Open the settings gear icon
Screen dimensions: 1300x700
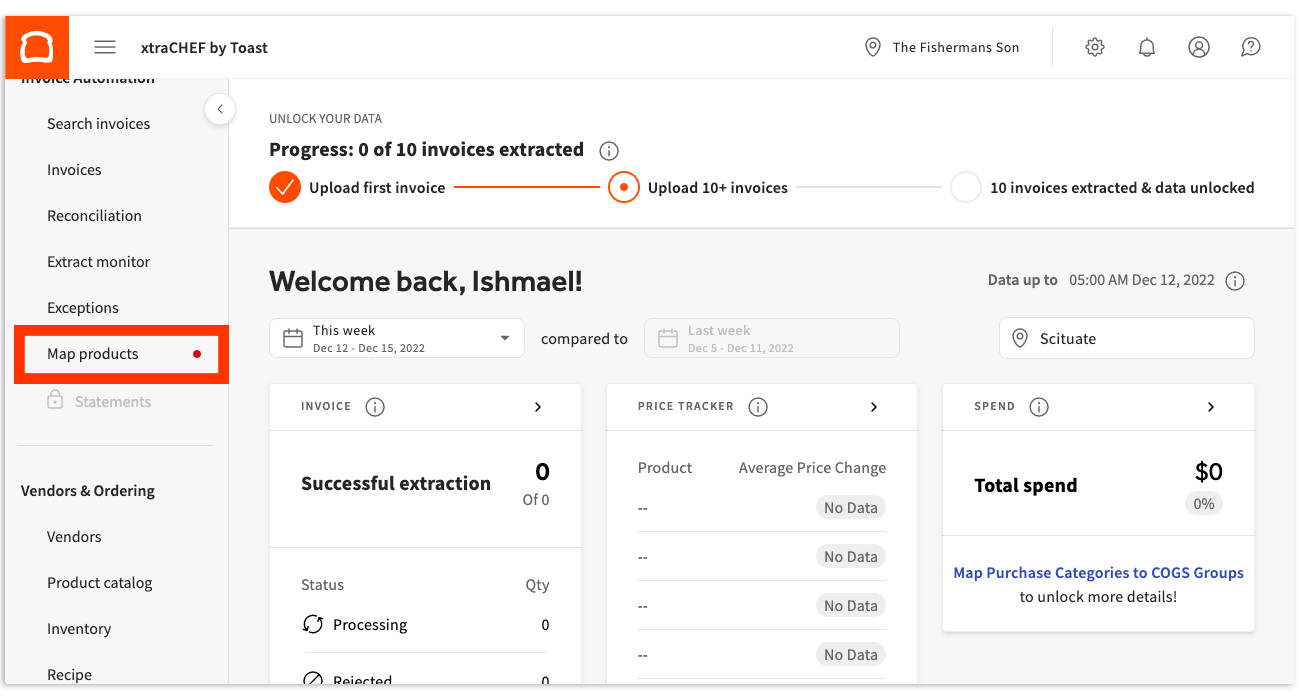point(1094,47)
